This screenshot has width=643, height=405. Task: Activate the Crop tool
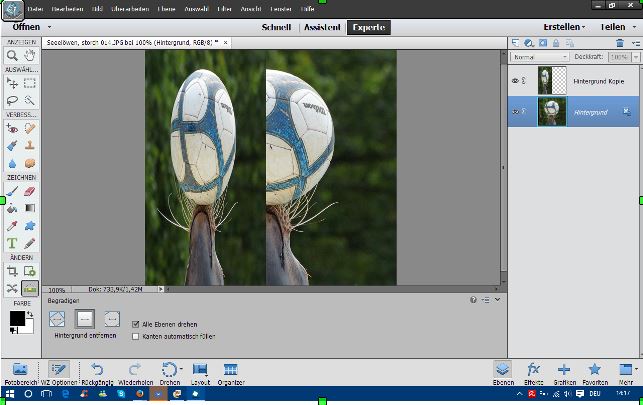tap(12, 271)
